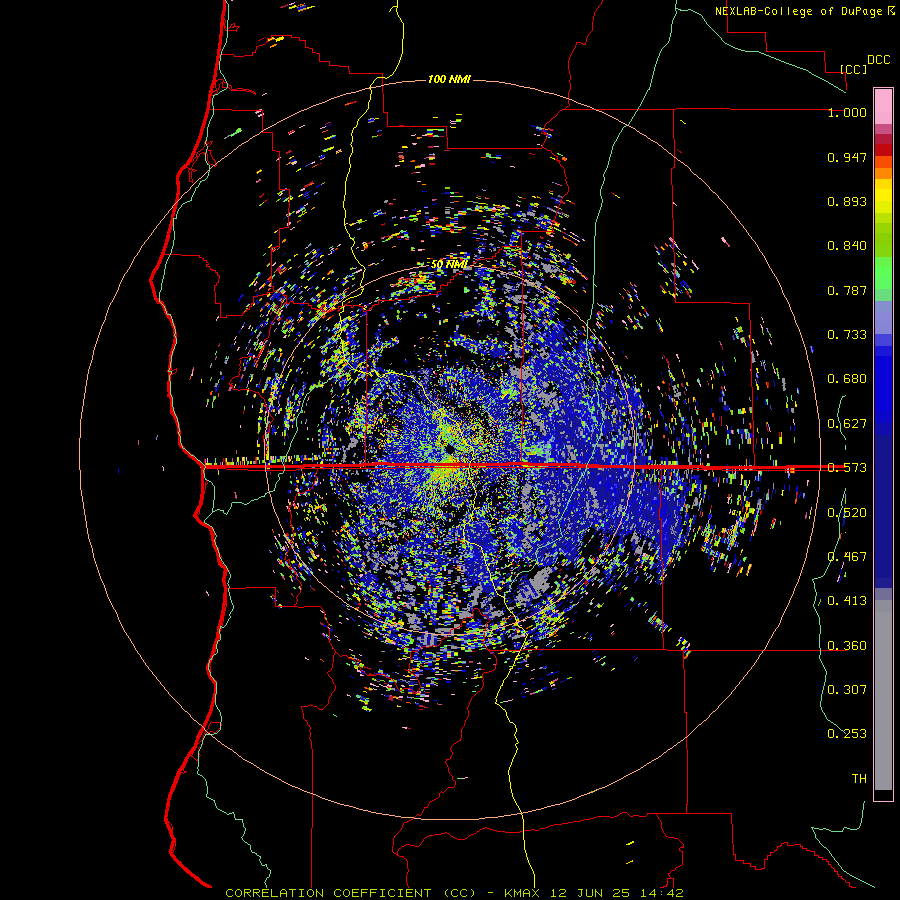
Task: Click the 0.520 legend value
Action: [847, 513]
